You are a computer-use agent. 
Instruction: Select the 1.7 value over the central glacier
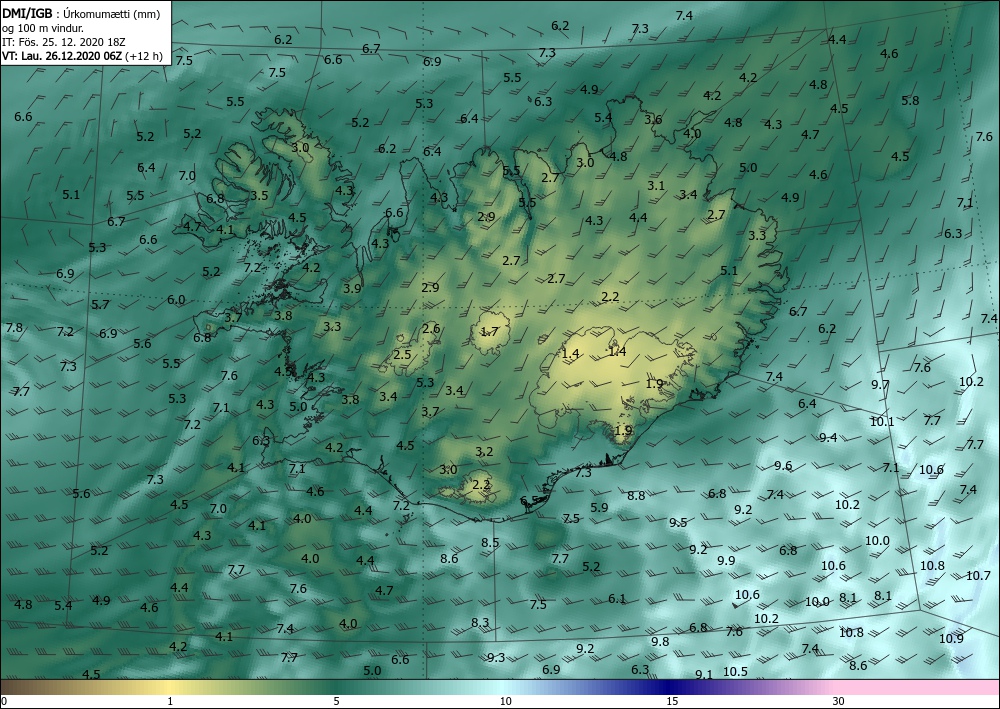[x=489, y=332]
